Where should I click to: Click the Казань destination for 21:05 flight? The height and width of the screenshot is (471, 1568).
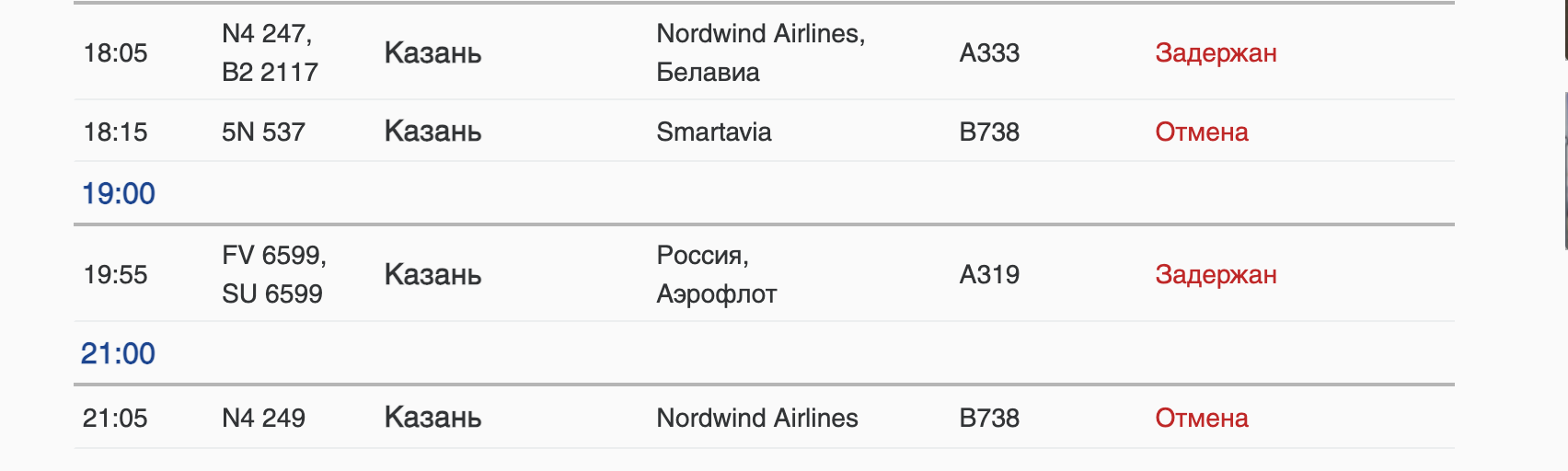pyautogui.click(x=432, y=418)
